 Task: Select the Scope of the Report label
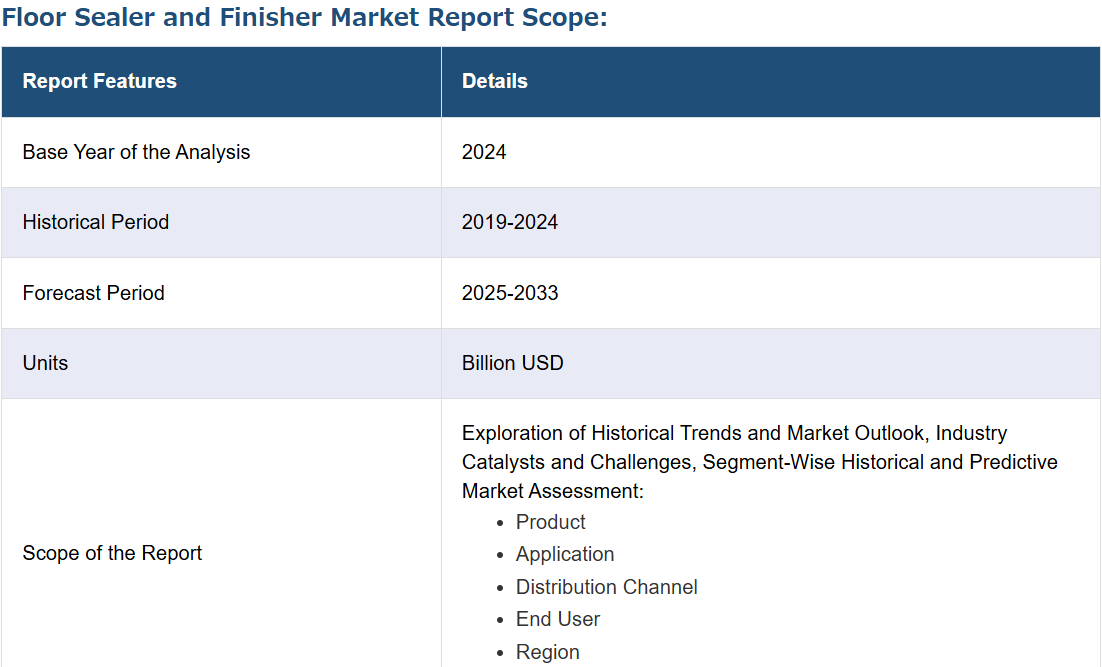(x=112, y=553)
